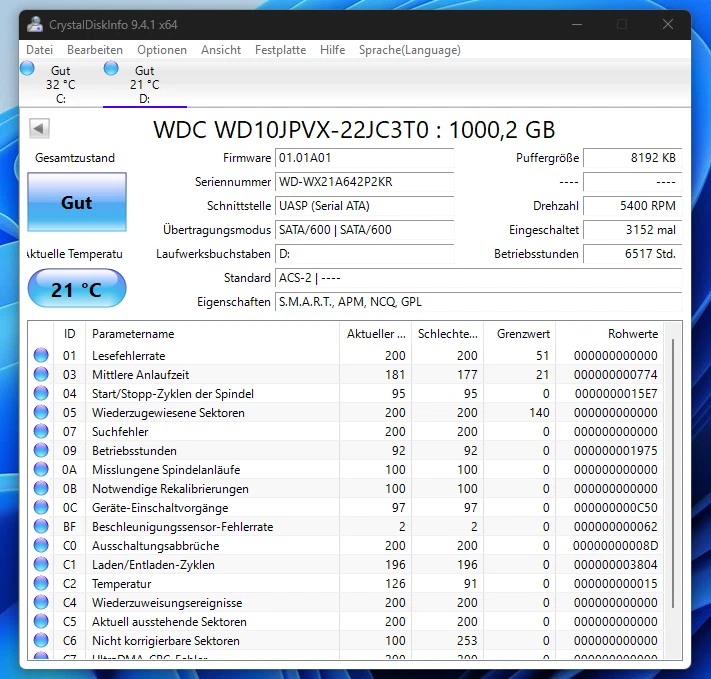Click the ID column header

69,334
